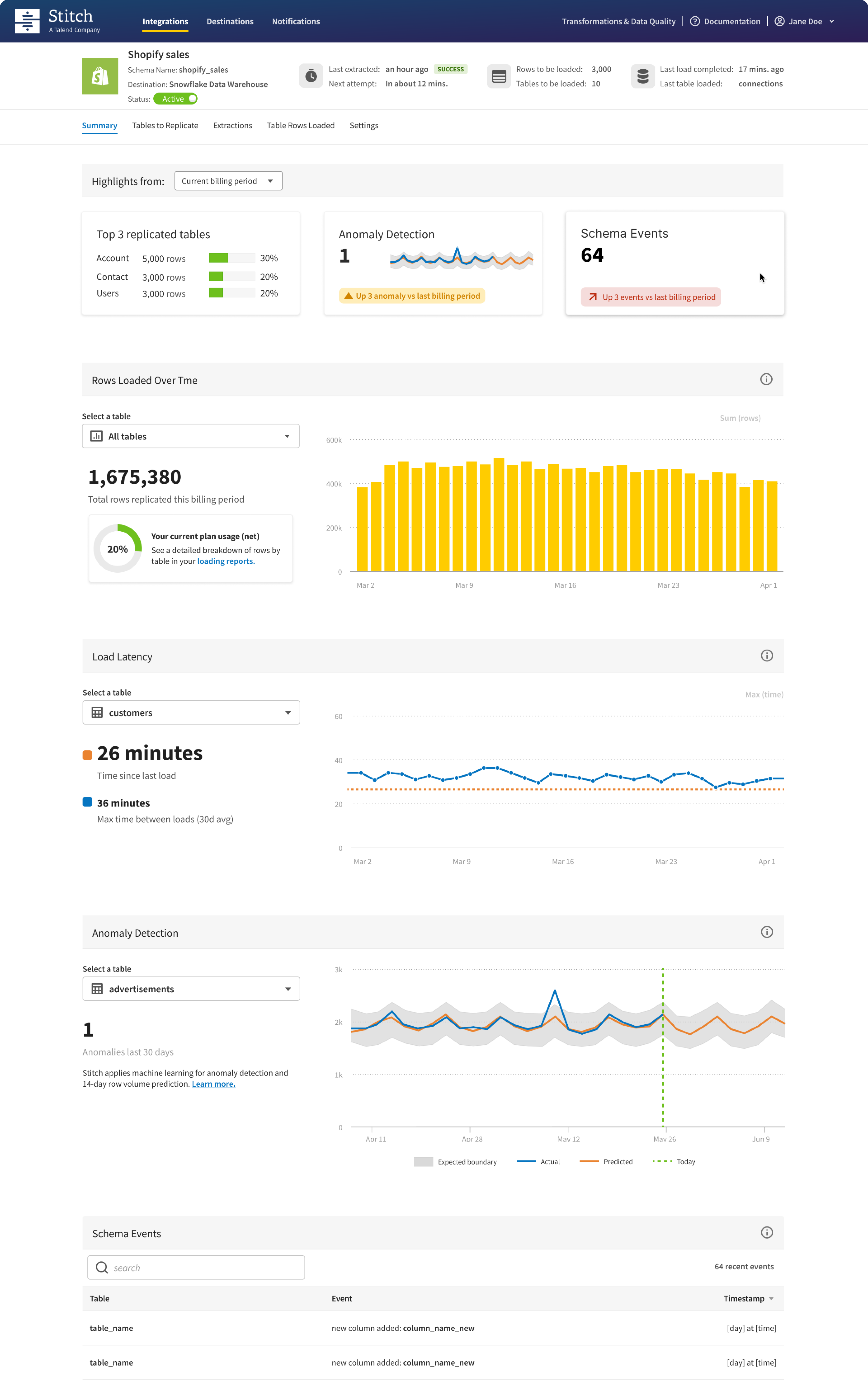The image size is (868, 1386).
Task: Open the Current billing period dropdown
Action: pos(228,181)
